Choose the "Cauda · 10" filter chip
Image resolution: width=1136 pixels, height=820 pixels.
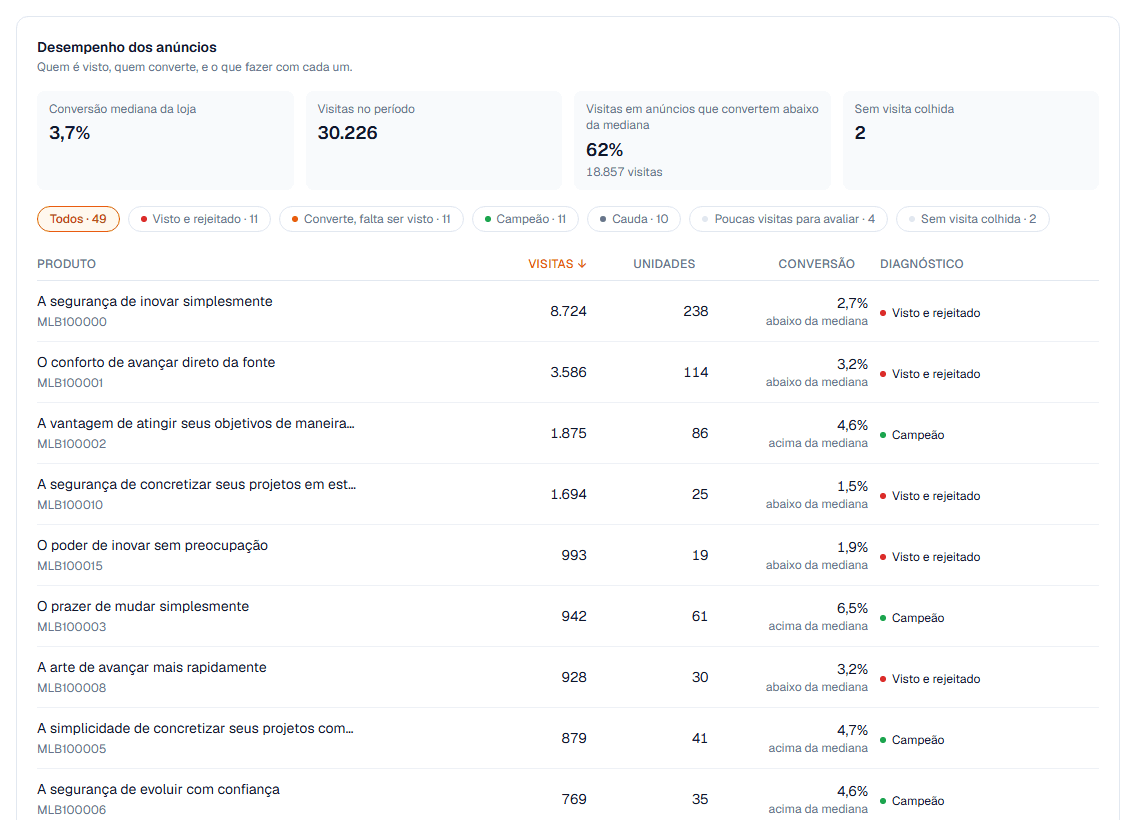tap(634, 219)
